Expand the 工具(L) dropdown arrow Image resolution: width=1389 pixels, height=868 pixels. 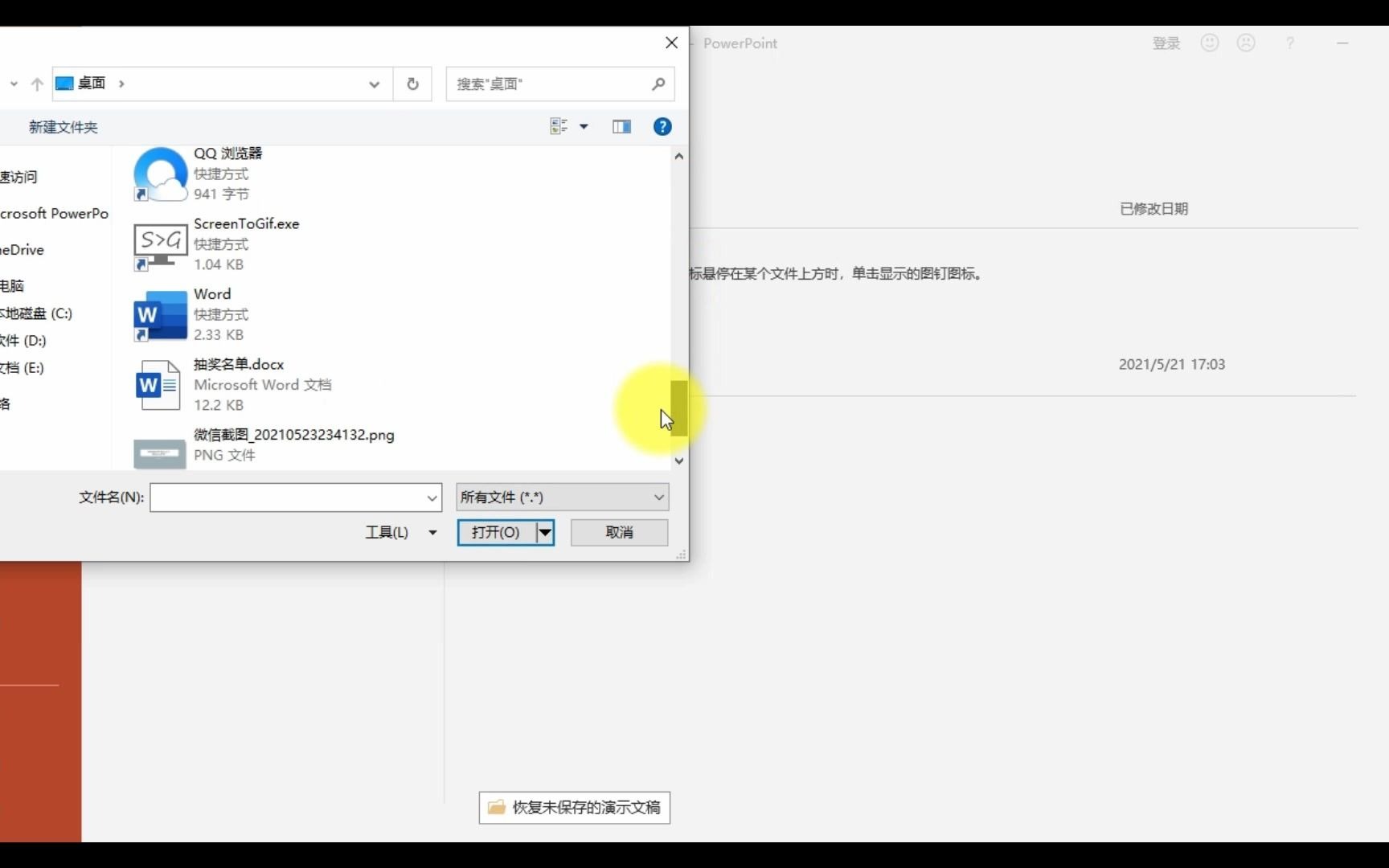click(432, 532)
